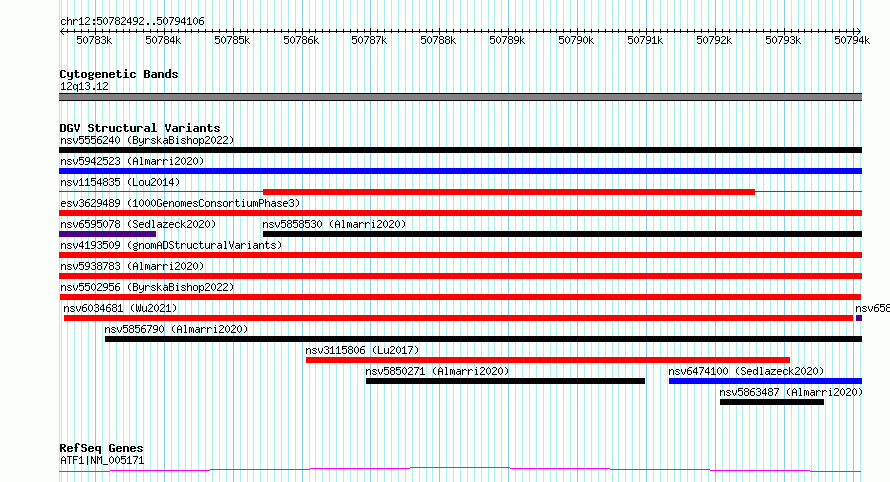Open the nsv5850271 (Almarri2020) label
This screenshot has width=890, height=482.
click(x=437, y=371)
